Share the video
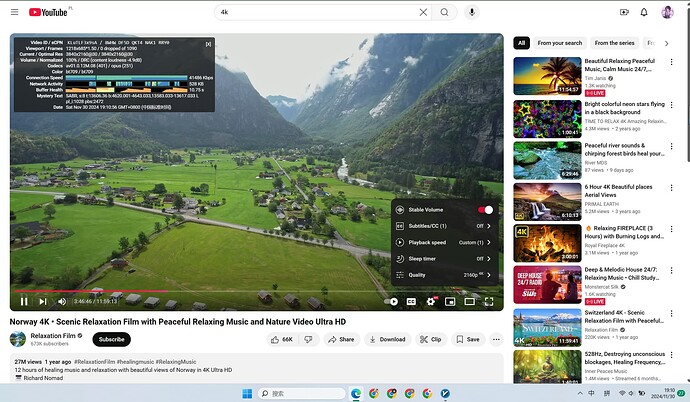This screenshot has height=402, width=690. (x=341, y=340)
